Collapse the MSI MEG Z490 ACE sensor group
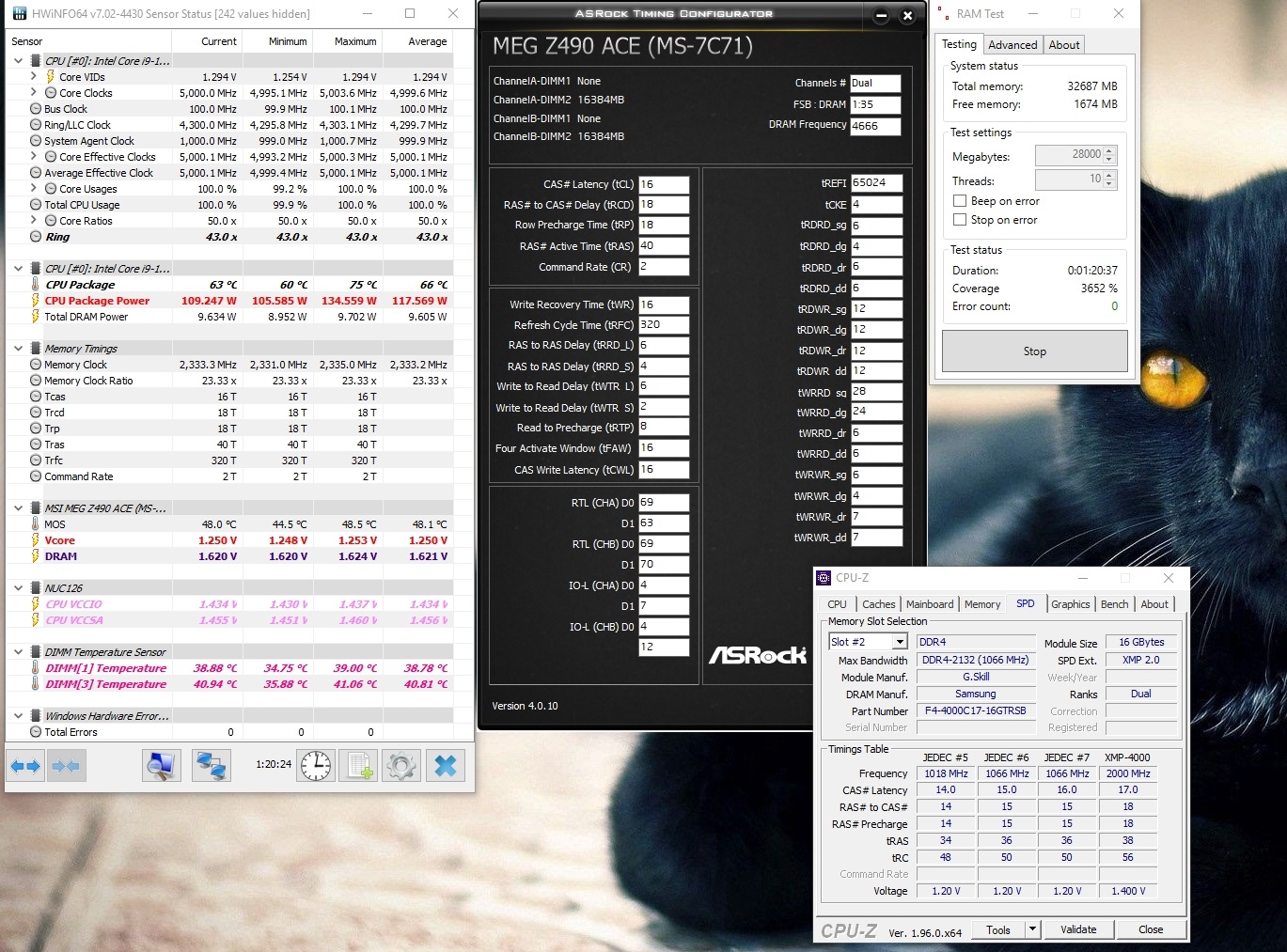The height and width of the screenshot is (952, 1287). tap(18, 508)
